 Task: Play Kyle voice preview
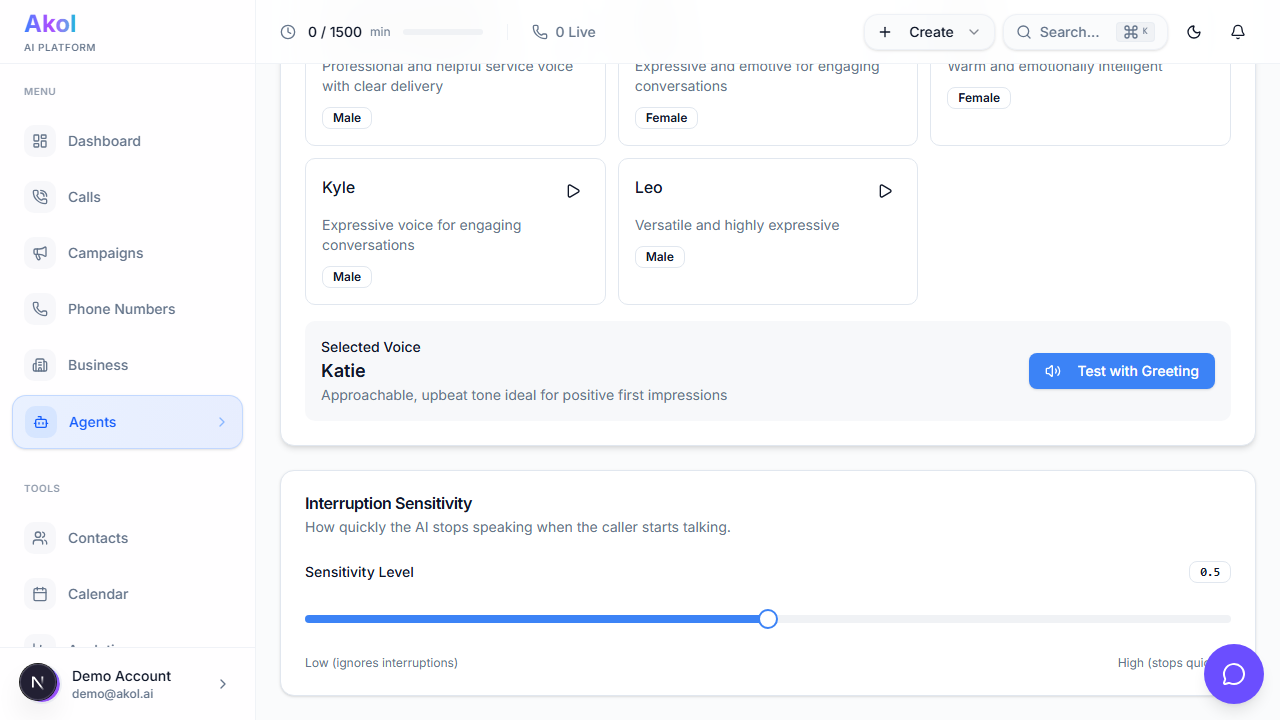pos(573,191)
